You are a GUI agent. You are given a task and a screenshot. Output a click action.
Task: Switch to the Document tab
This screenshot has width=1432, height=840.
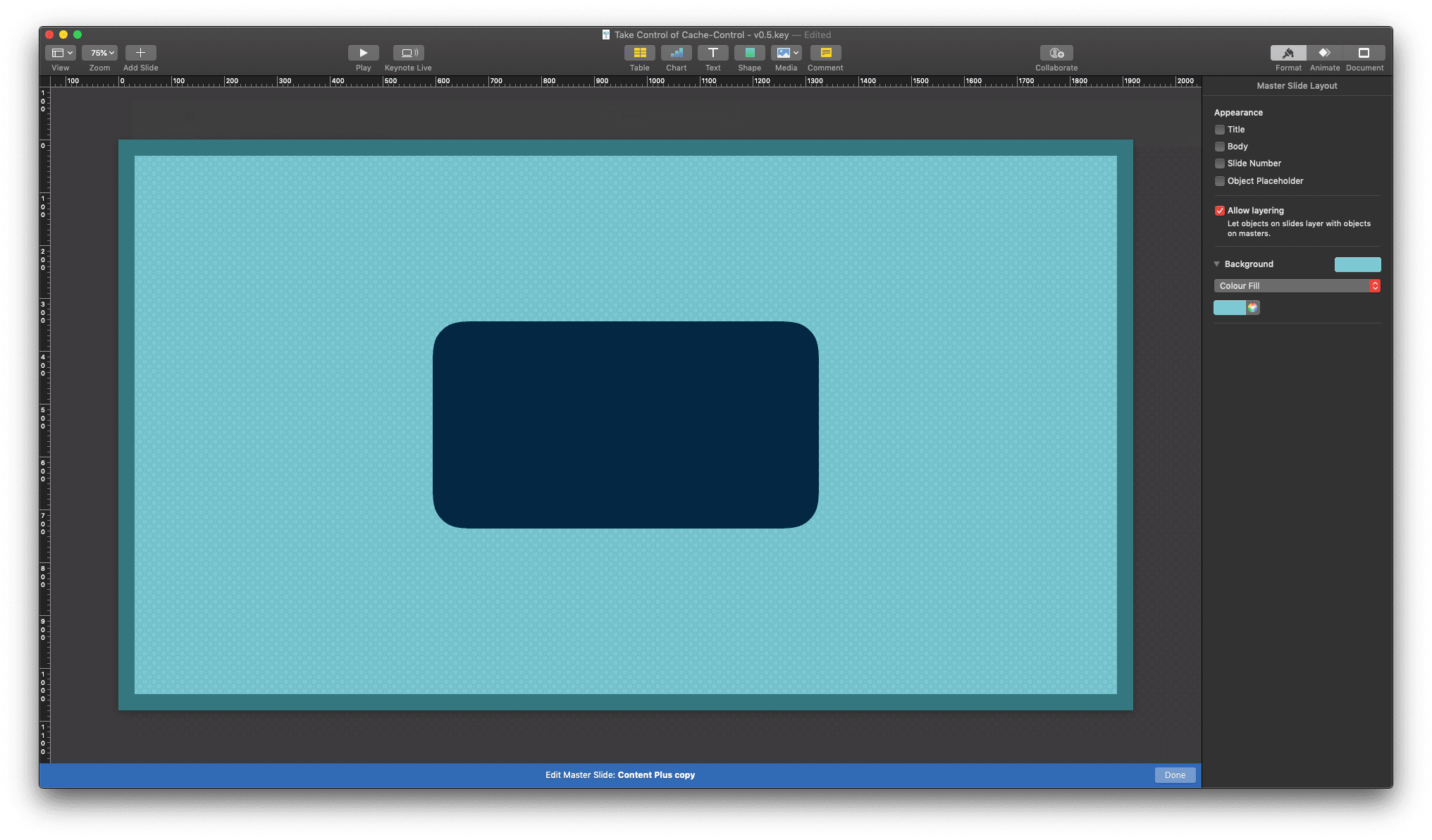point(1364,53)
